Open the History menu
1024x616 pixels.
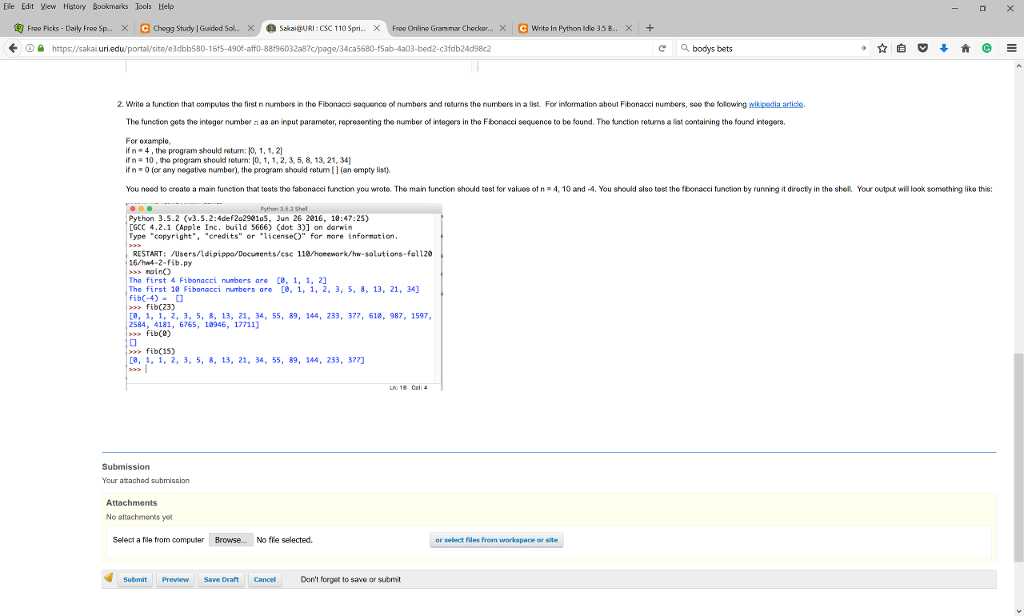74,6
